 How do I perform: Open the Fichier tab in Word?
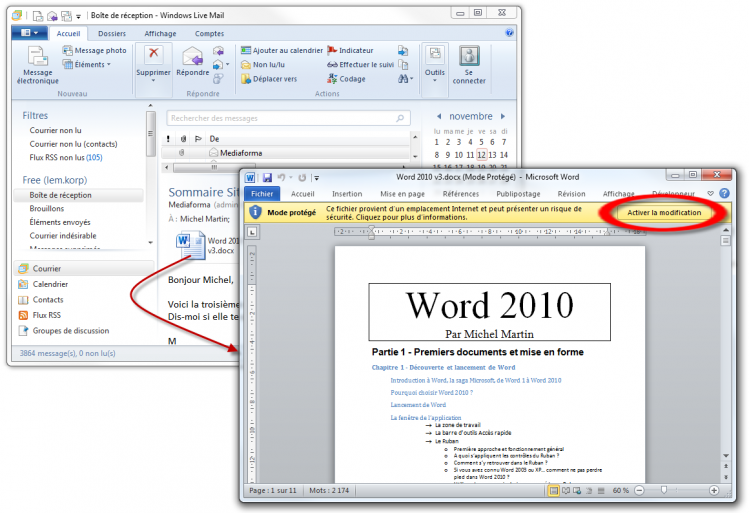pos(262,193)
